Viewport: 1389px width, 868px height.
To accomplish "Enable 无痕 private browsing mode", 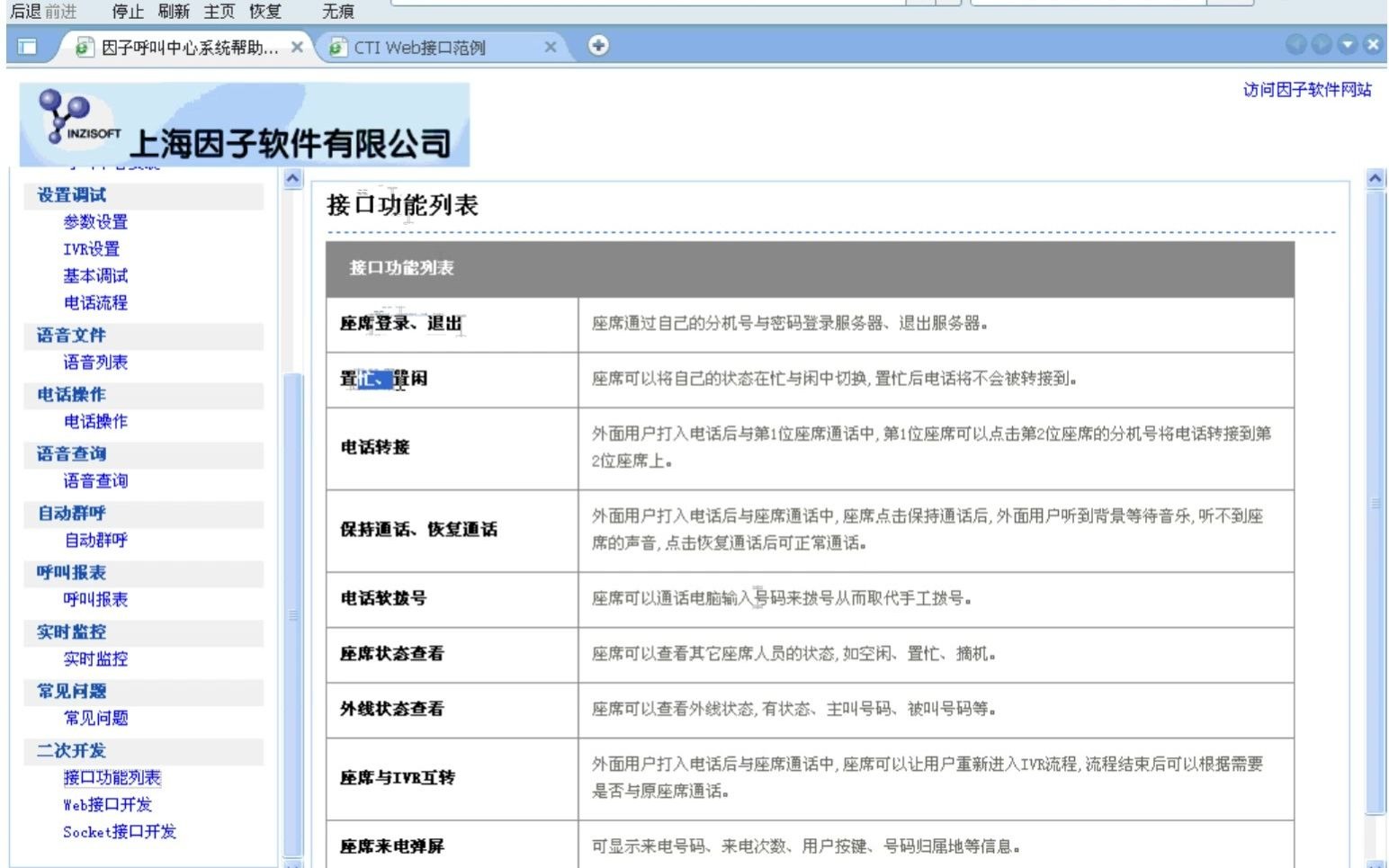I will 338,12.
